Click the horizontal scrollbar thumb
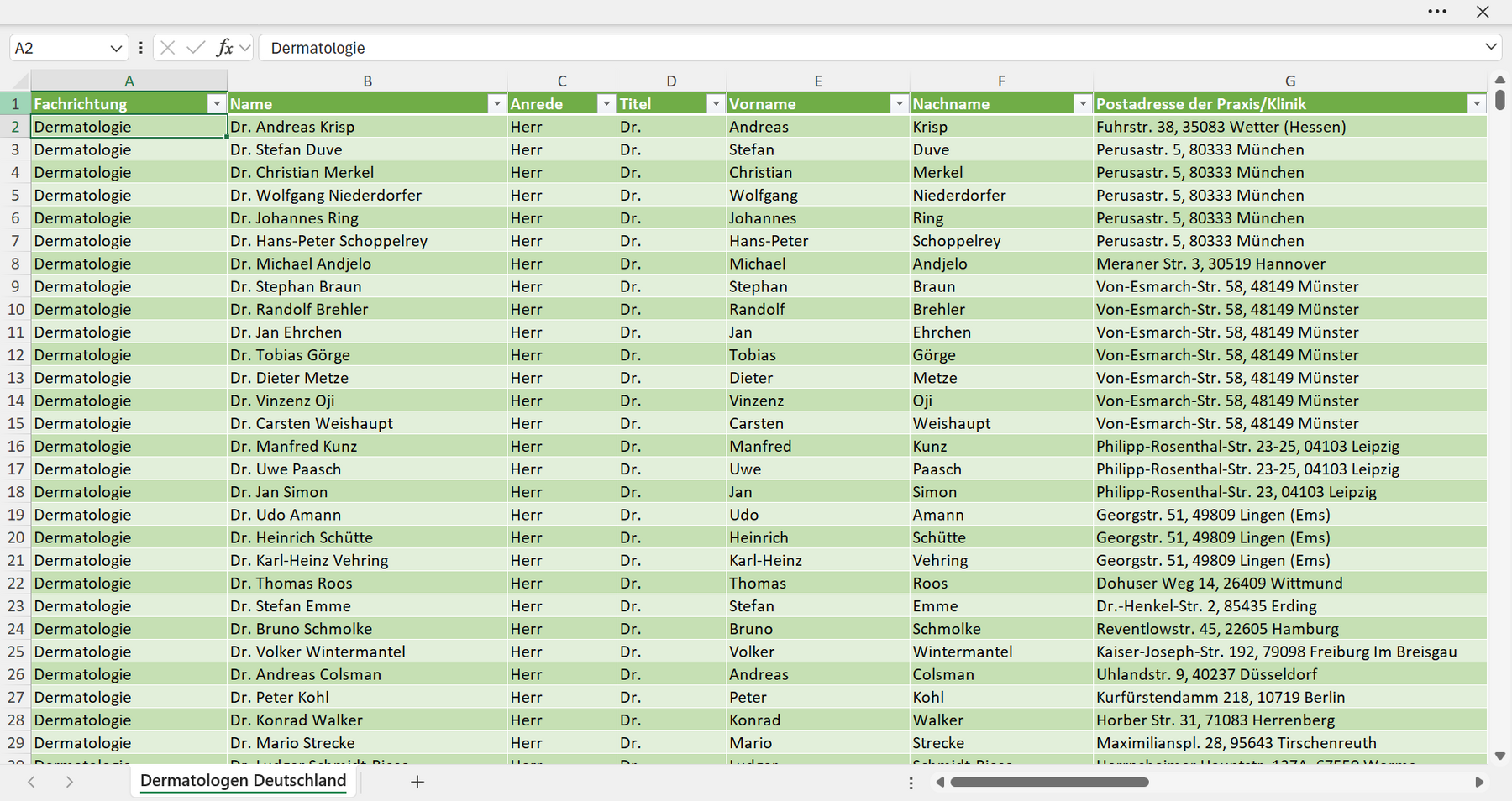 click(x=1049, y=783)
